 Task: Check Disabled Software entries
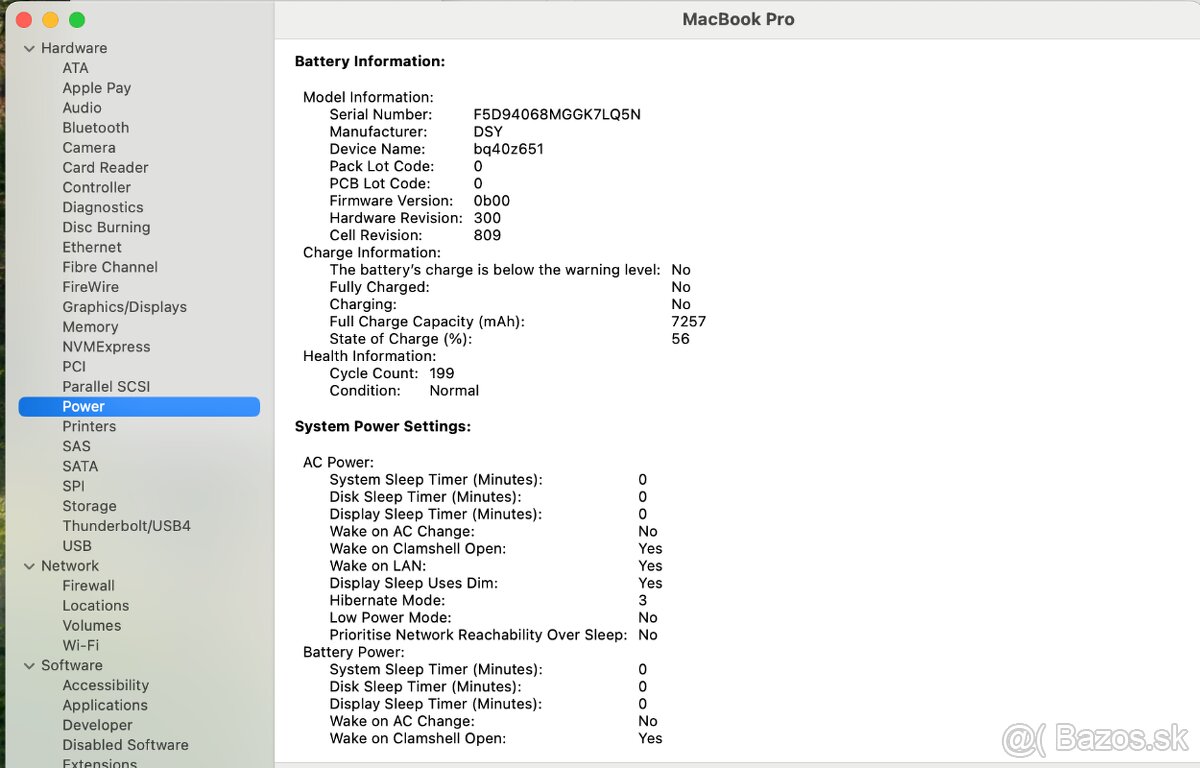click(x=125, y=745)
